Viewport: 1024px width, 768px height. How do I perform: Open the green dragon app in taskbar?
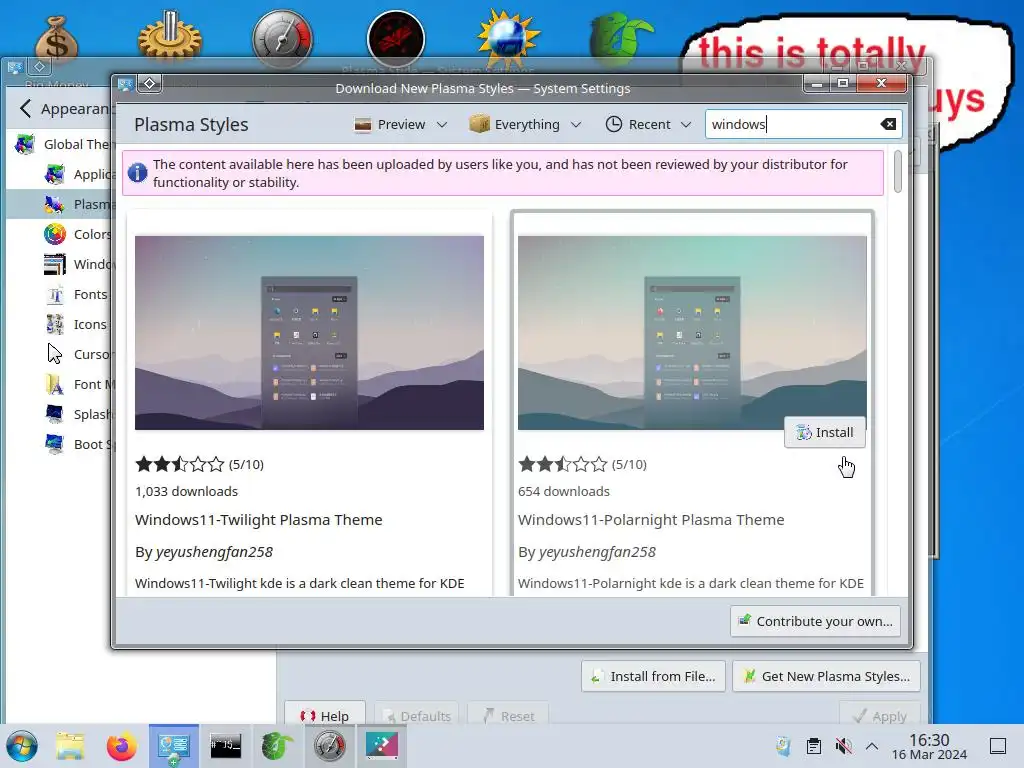coord(278,746)
